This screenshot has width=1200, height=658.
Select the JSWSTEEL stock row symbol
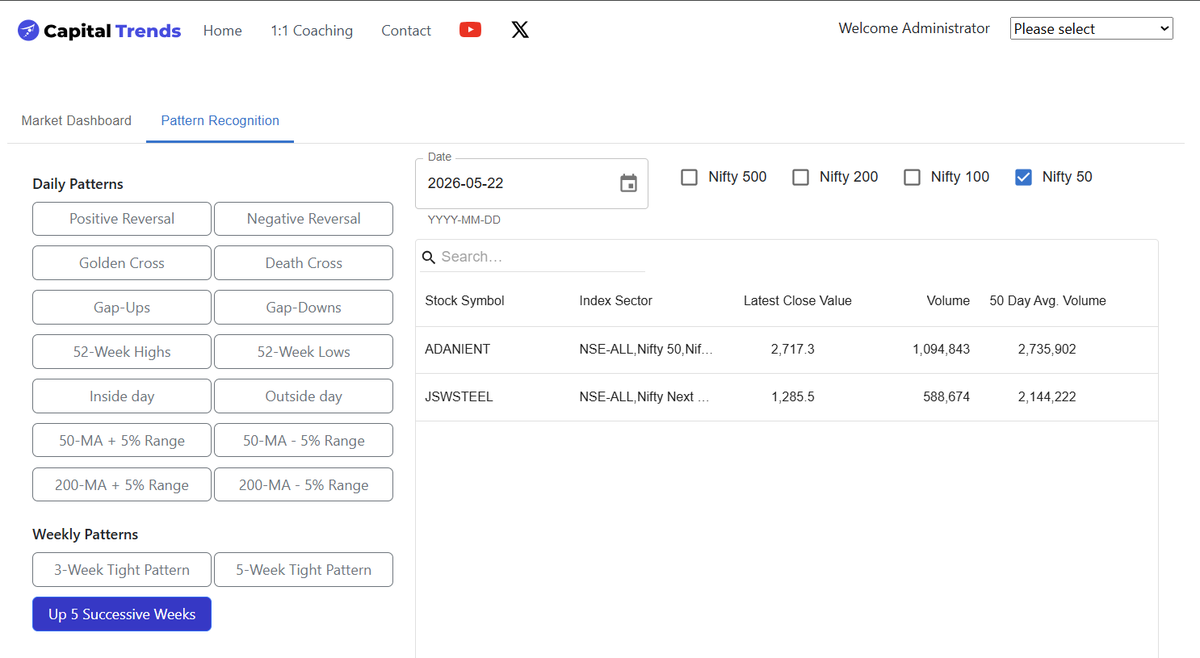tap(459, 397)
